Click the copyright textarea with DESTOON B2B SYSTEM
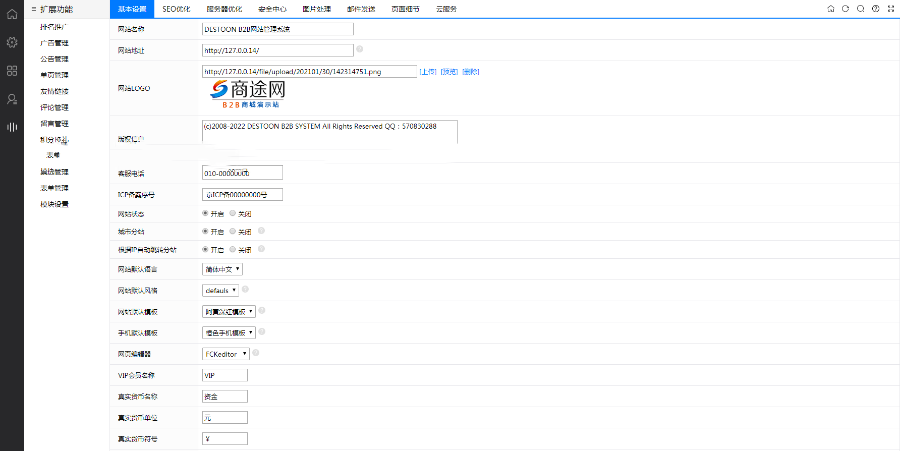The image size is (900, 451). [x=330, y=132]
